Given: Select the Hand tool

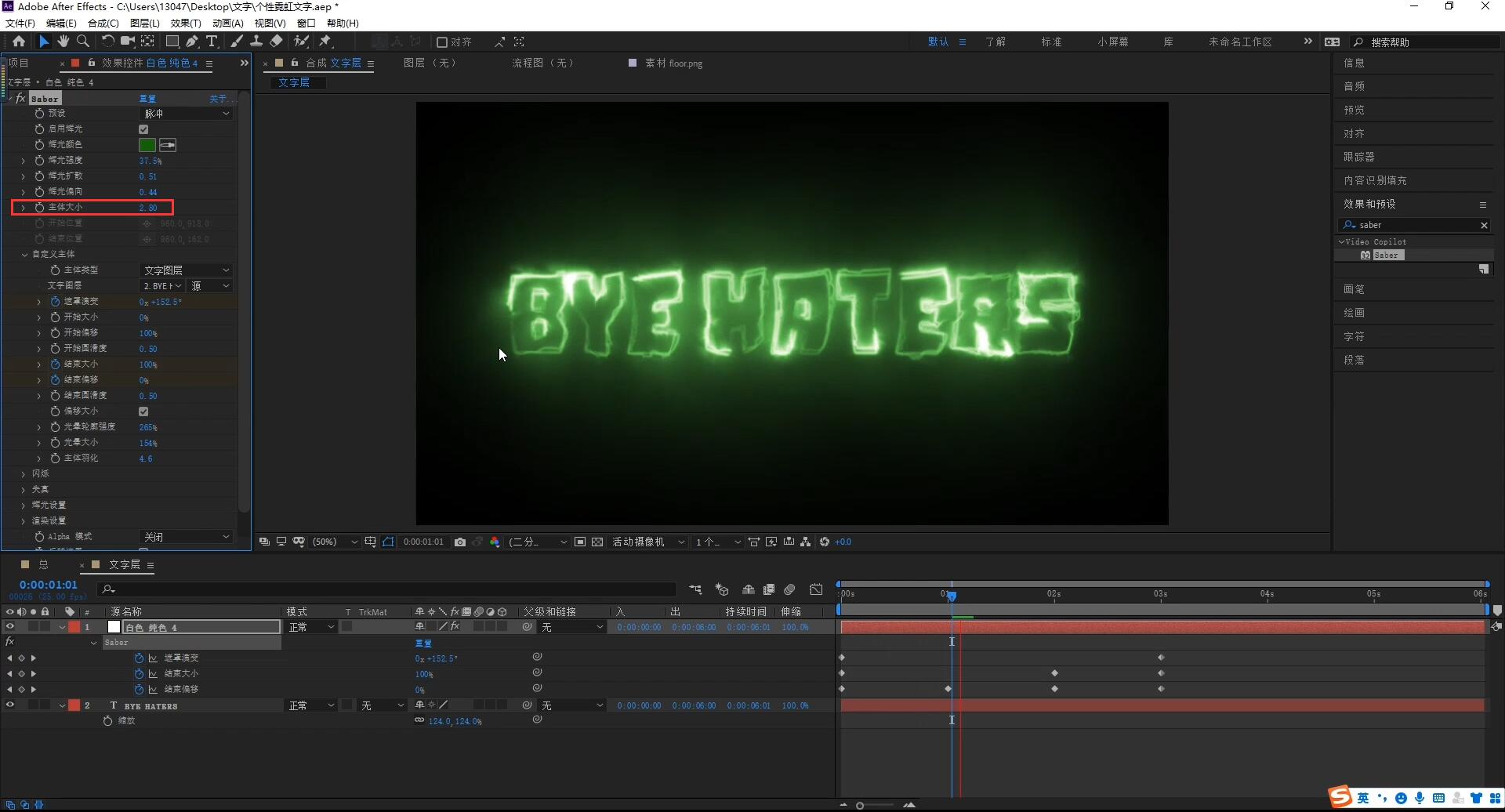Looking at the screenshot, I should pos(63,42).
